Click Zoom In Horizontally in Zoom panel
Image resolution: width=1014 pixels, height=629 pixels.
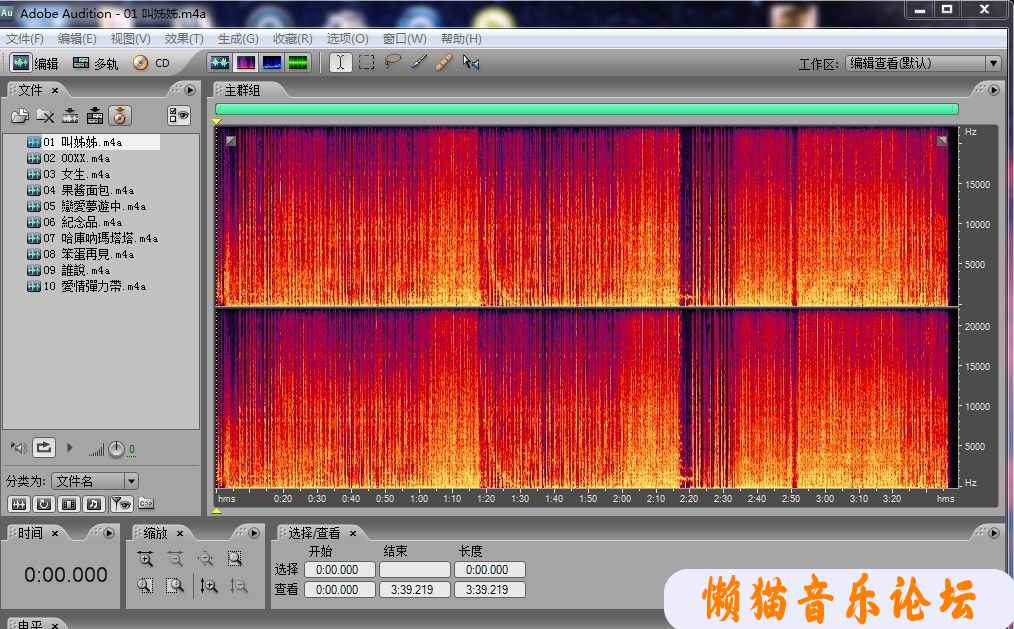point(146,559)
